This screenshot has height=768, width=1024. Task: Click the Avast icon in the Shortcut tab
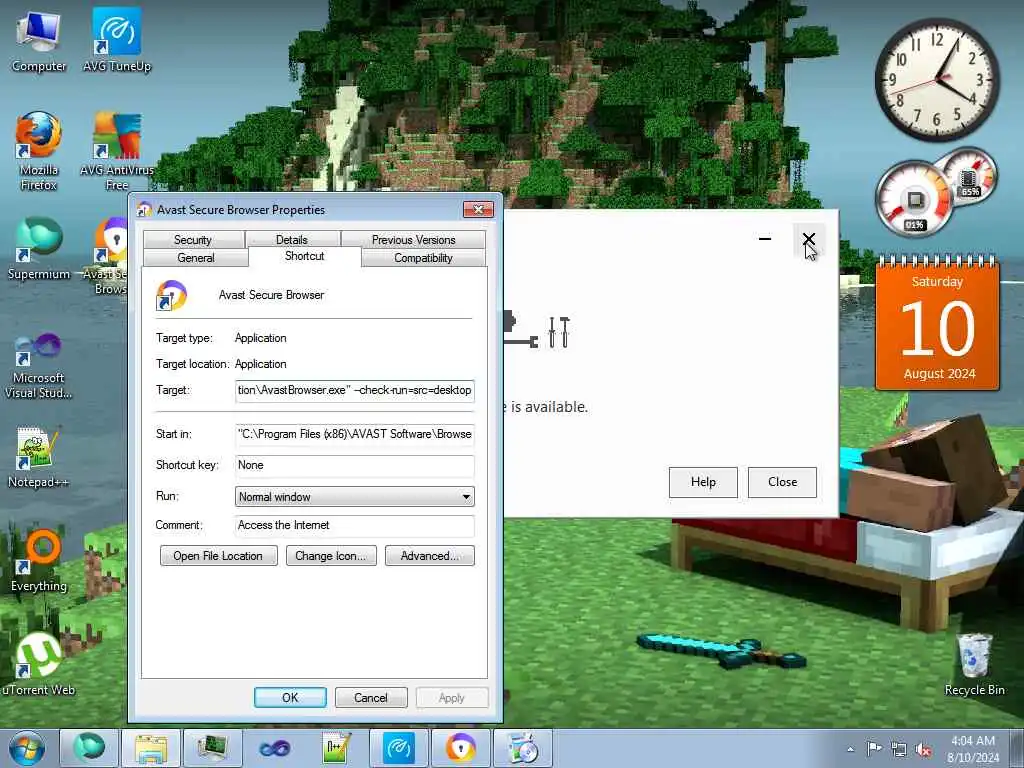click(172, 295)
